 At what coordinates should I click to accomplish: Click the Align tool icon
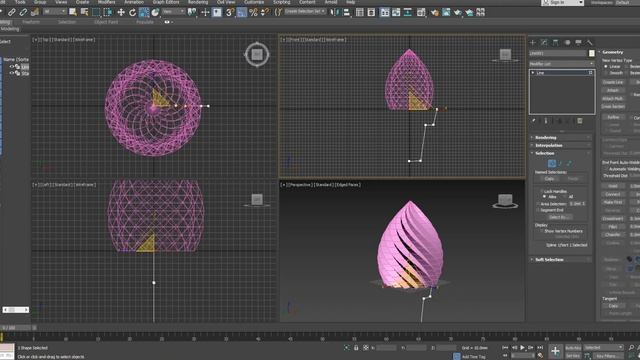click(x=347, y=13)
